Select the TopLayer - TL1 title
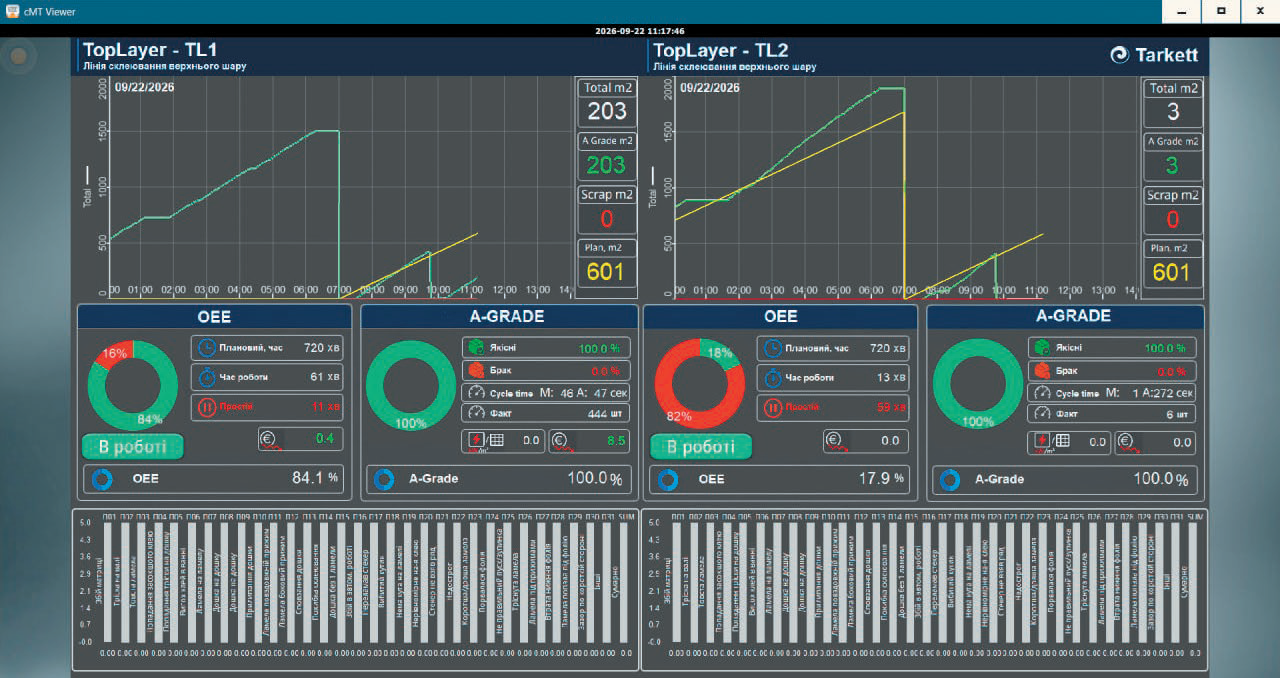Image resolution: width=1280 pixels, height=678 pixels. [150, 50]
